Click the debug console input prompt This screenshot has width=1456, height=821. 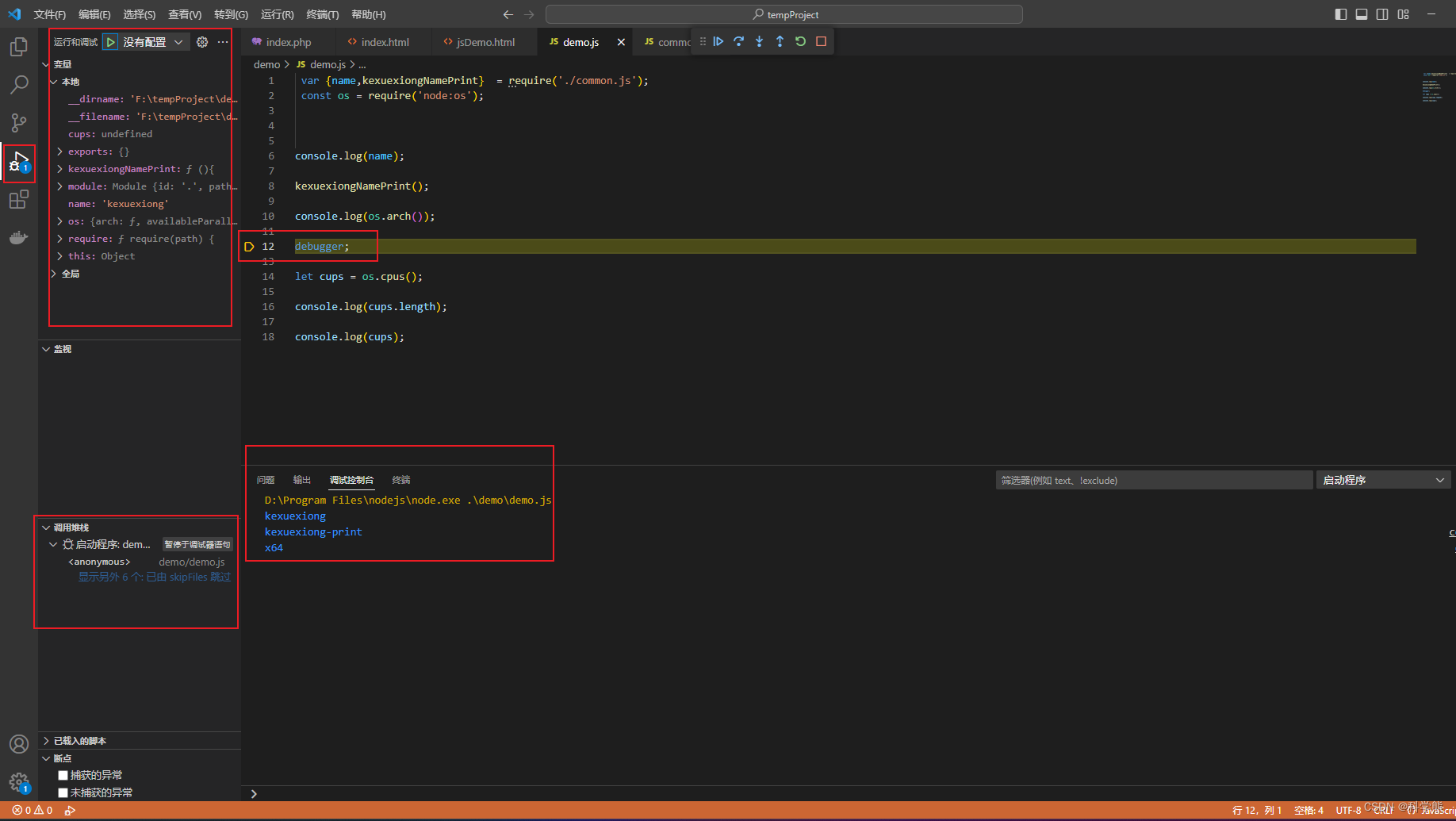click(849, 793)
